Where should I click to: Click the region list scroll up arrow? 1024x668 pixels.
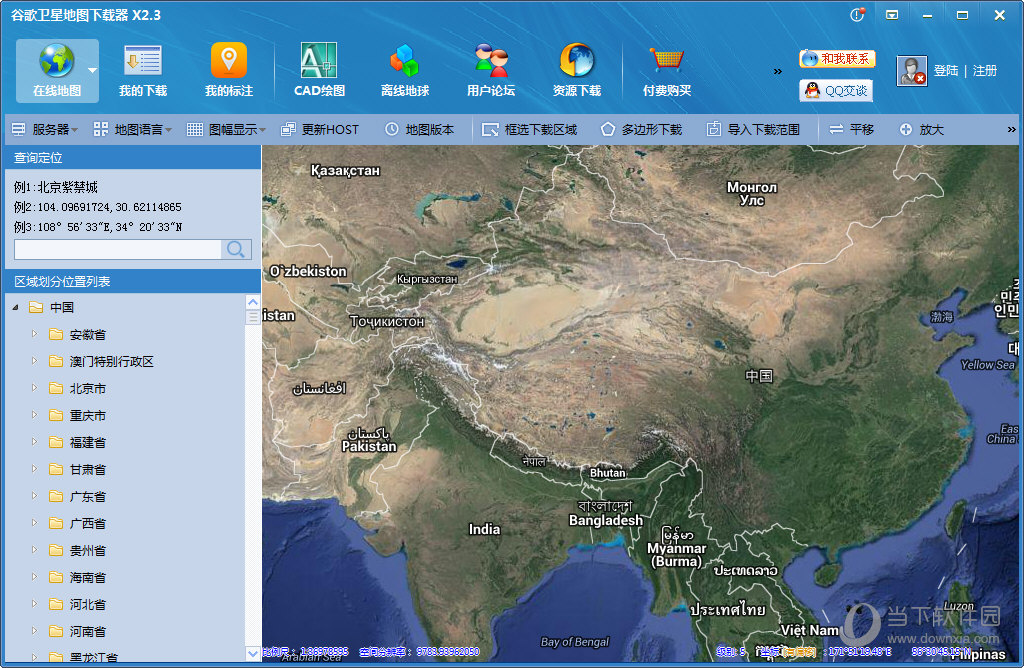(x=253, y=302)
